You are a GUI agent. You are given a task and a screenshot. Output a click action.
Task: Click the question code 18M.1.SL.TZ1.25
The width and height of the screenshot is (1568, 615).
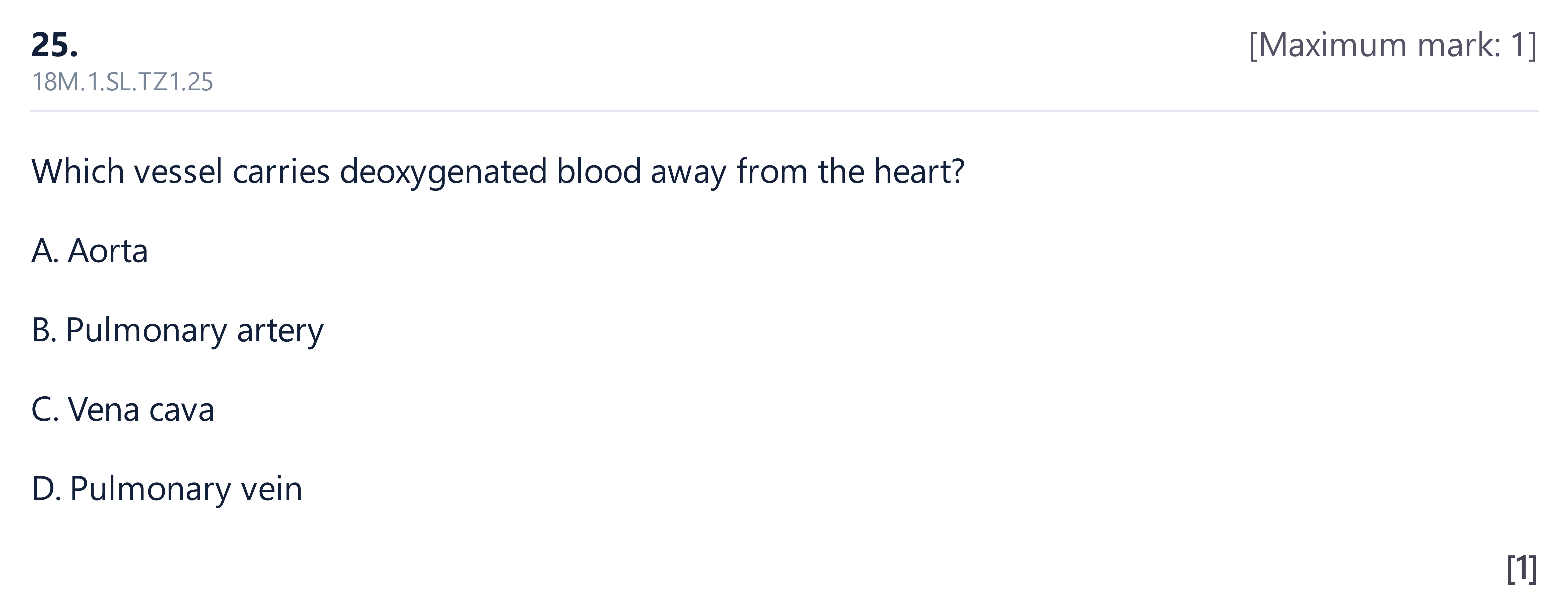(122, 82)
